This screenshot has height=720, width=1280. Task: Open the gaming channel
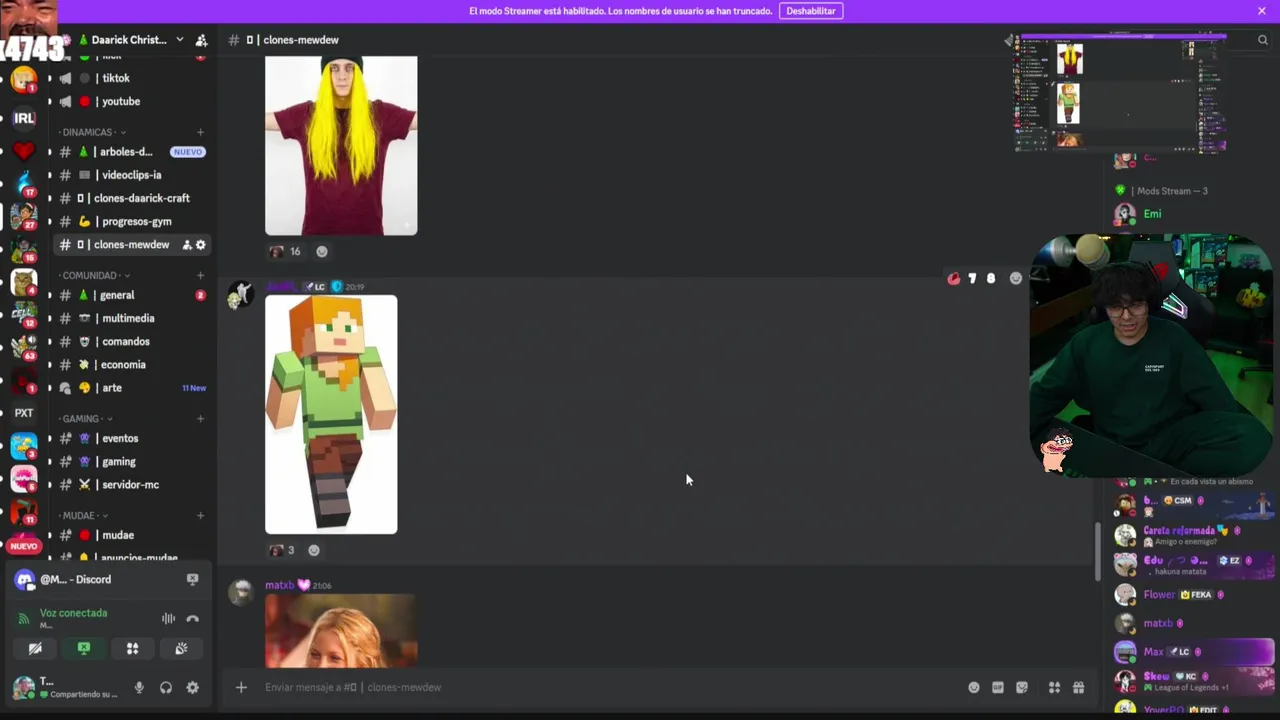click(130, 461)
